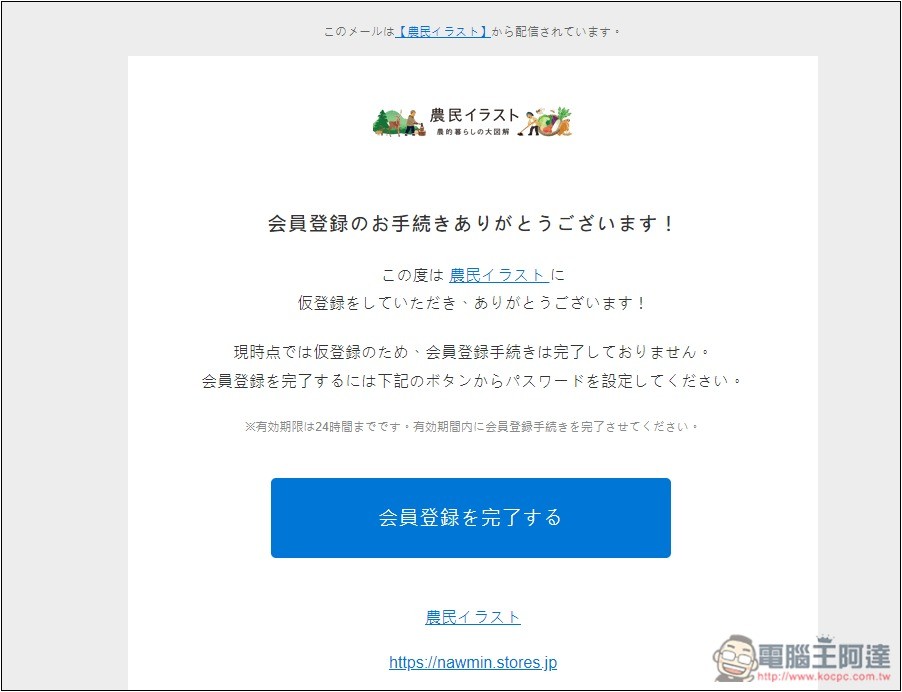Open the 農民イラスト link after この度は
The image size is (902, 692).
click(x=498, y=275)
